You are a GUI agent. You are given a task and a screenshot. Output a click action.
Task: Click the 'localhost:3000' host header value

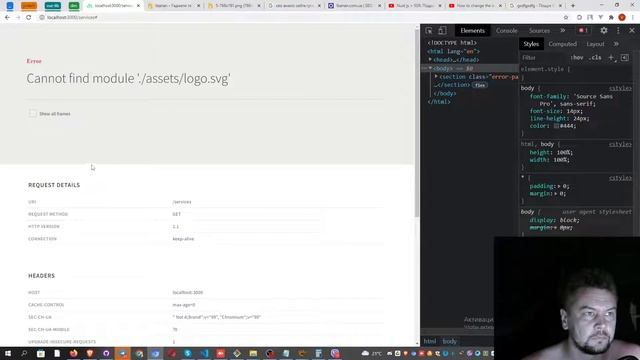click(x=188, y=293)
